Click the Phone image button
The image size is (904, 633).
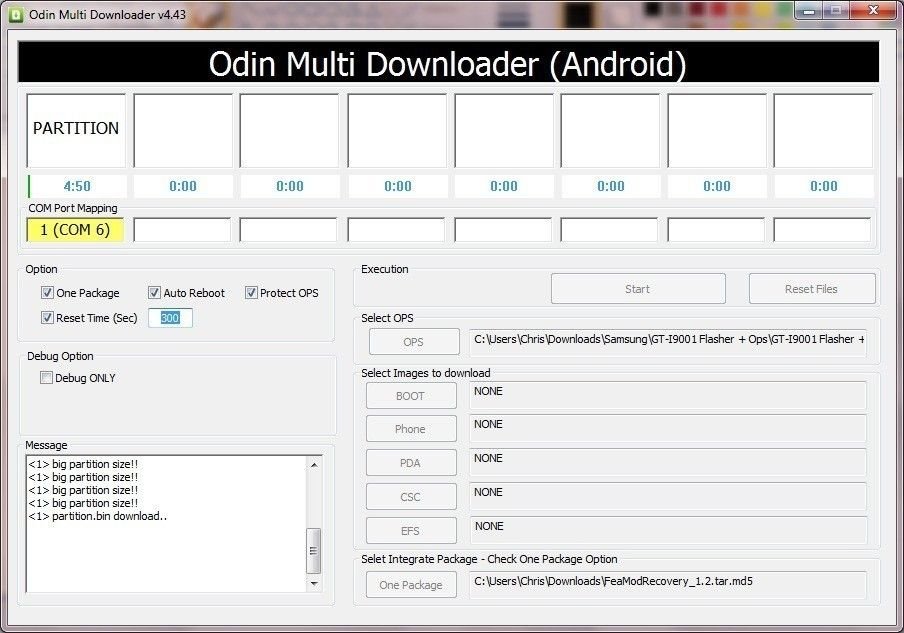pos(411,429)
